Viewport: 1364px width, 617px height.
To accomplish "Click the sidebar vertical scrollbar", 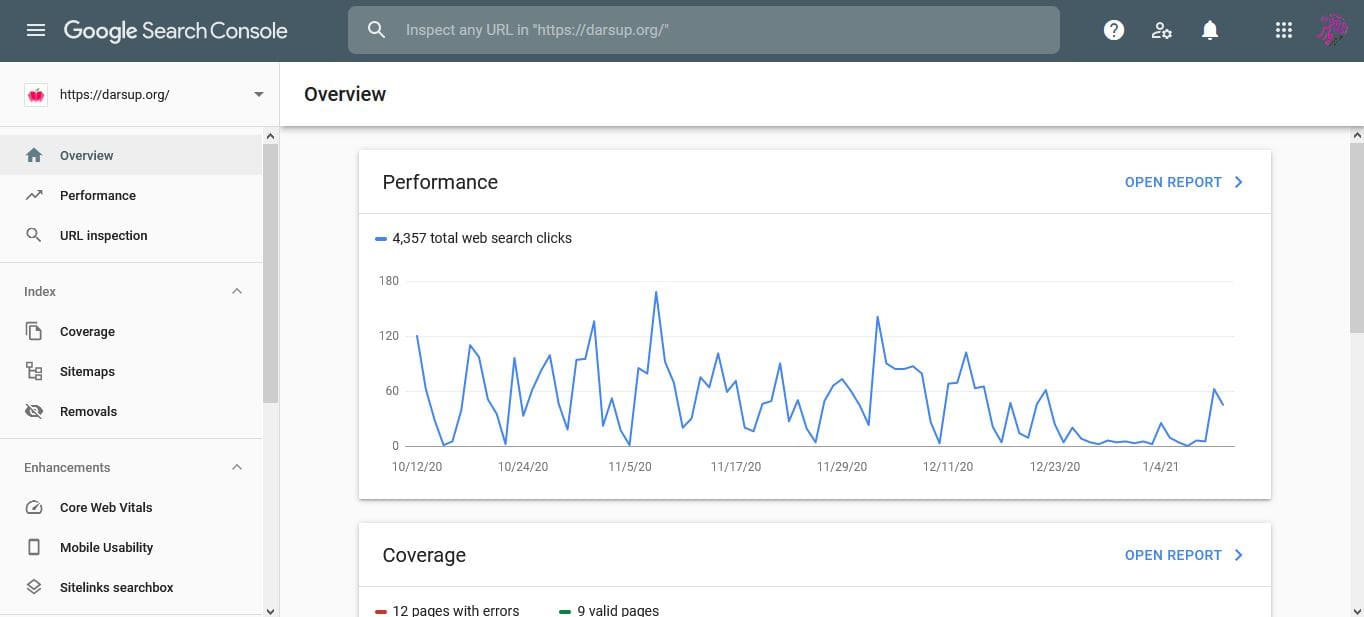I will 270,270.
